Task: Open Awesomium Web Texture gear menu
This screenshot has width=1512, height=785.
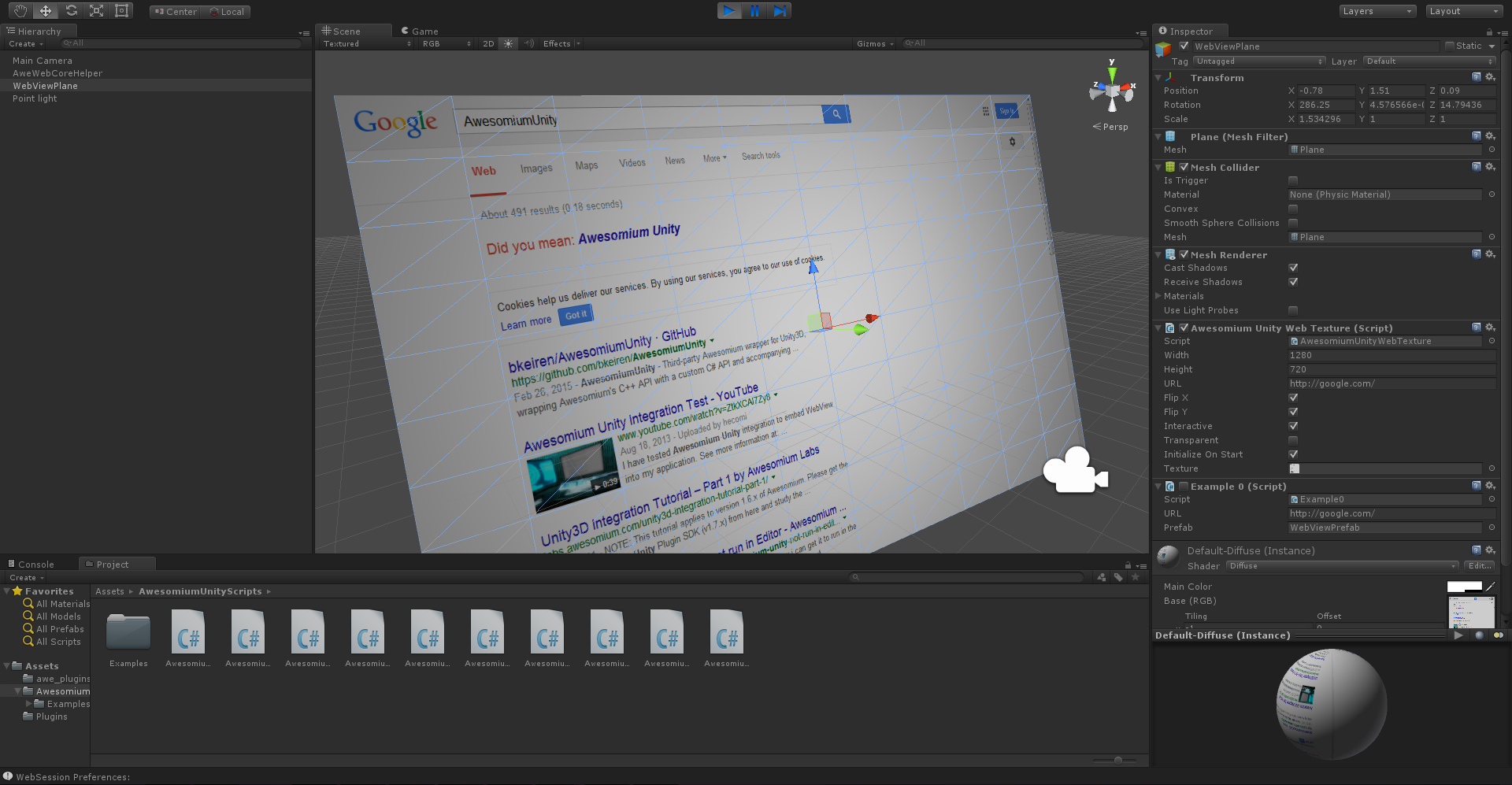Action: 1490,328
